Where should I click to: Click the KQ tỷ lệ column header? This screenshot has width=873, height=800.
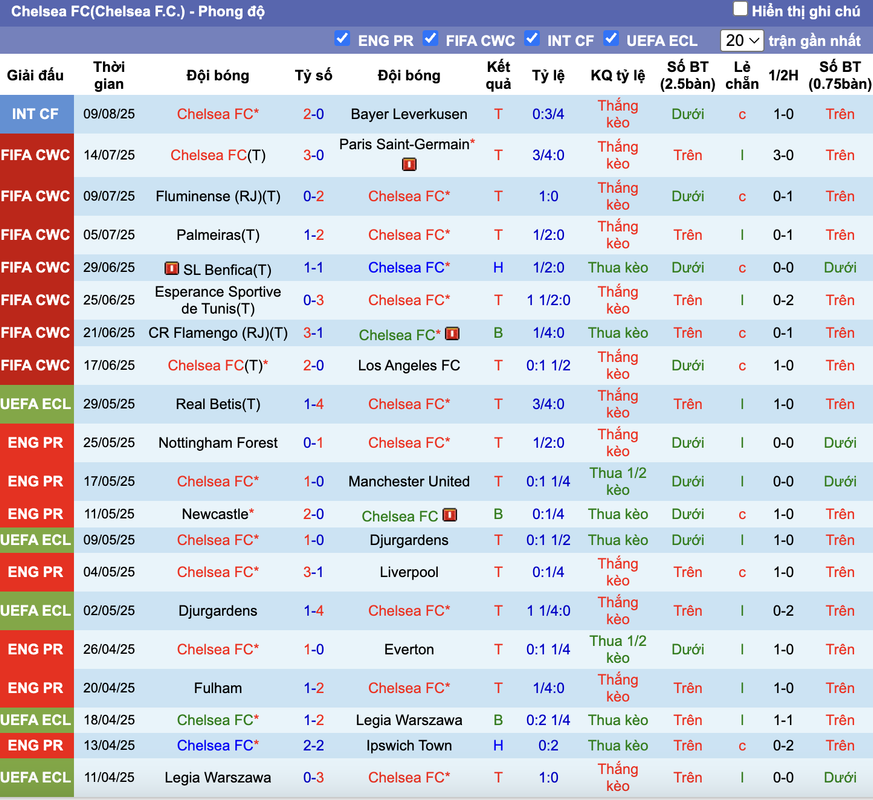point(618,75)
